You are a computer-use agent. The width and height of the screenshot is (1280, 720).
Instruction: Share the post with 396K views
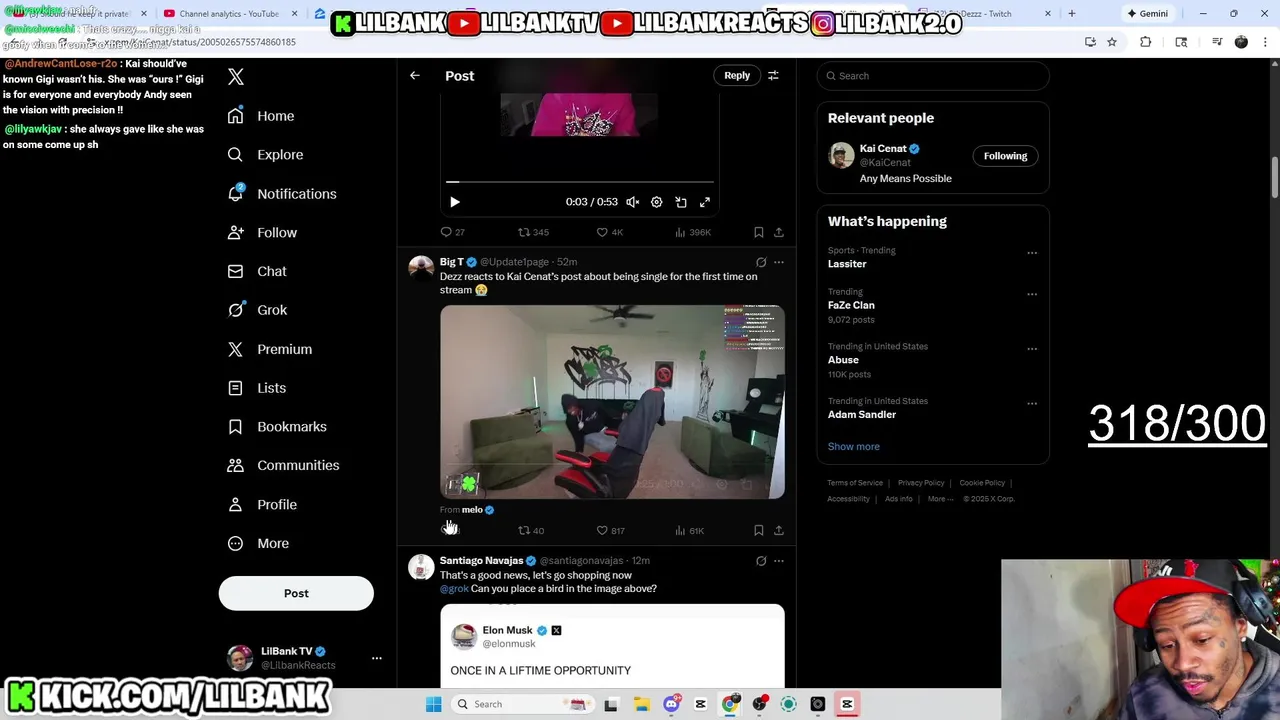tap(779, 232)
